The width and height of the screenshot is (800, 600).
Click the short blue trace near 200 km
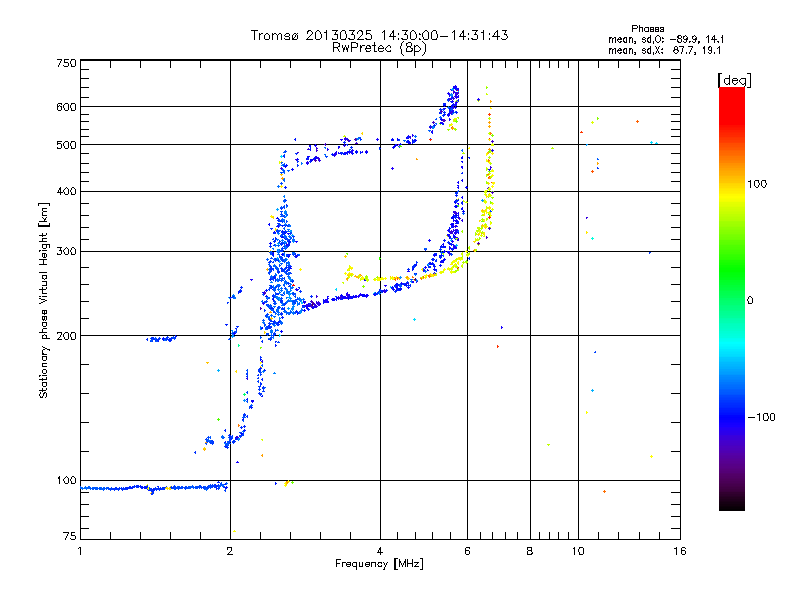pos(161,339)
